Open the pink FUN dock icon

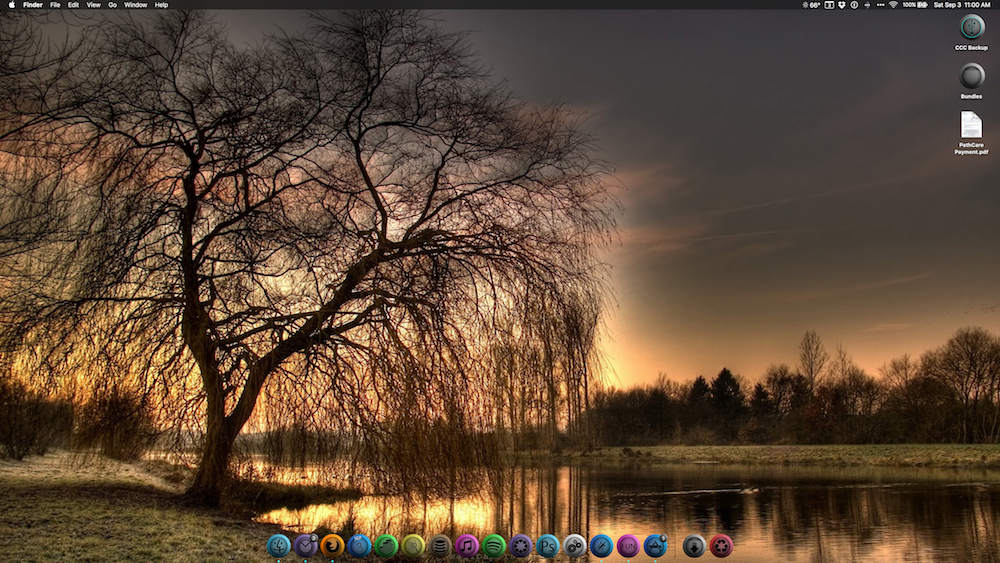(x=628, y=546)
